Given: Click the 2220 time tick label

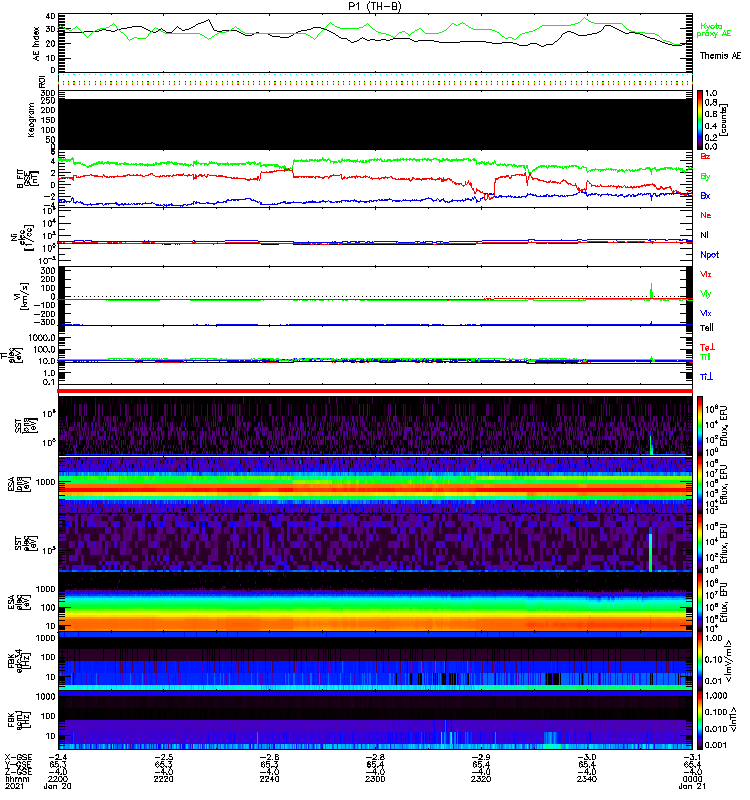Looking at the screenshot, I should tap(164, 779).
